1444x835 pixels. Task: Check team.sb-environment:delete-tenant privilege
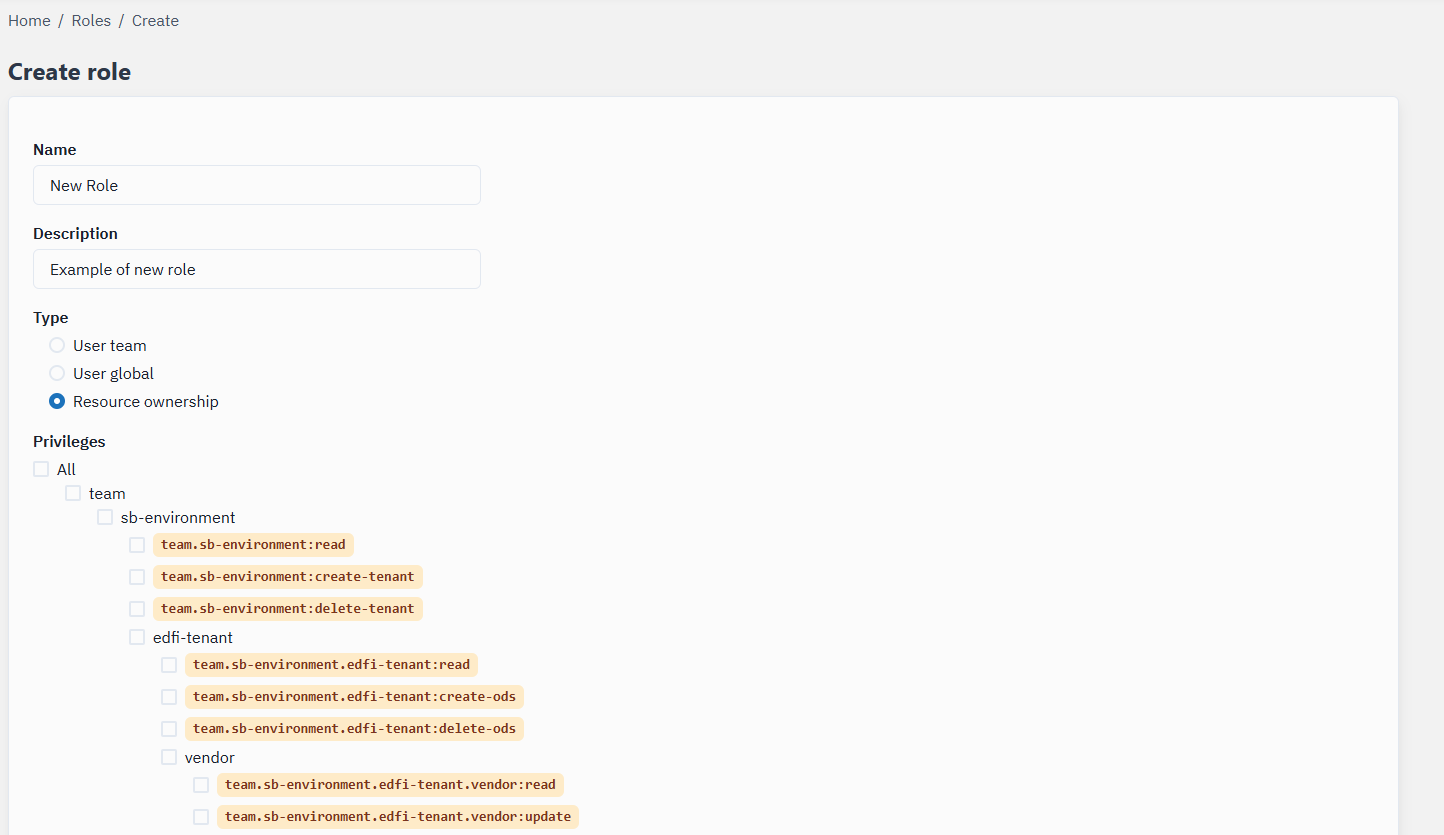tap(137, 609)
